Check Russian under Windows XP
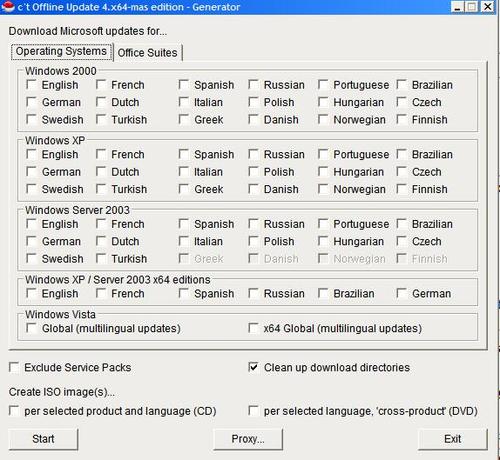 pyautogui.click(x=254, y=154)
